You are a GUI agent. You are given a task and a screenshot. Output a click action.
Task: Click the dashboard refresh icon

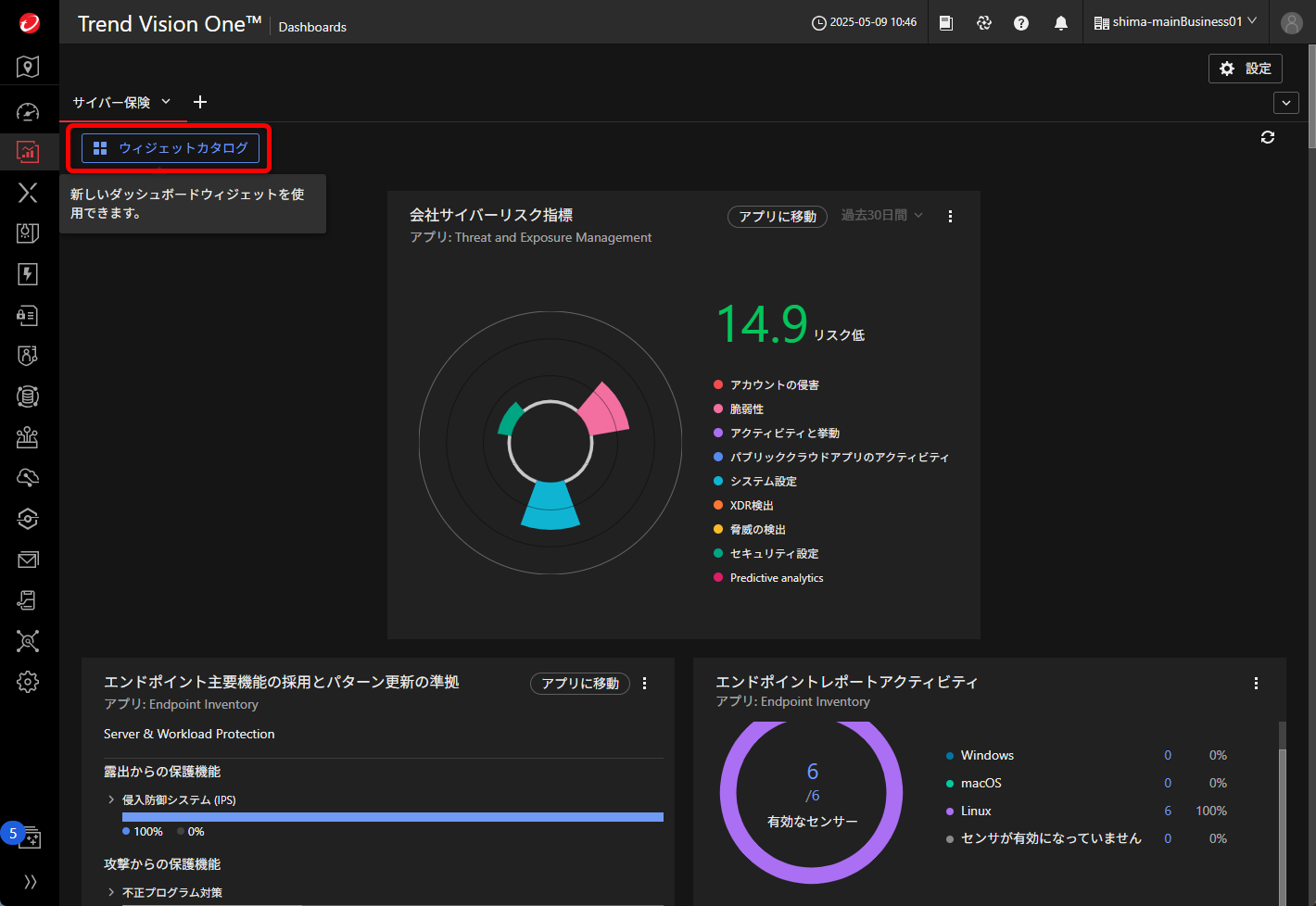point(1268,137)
